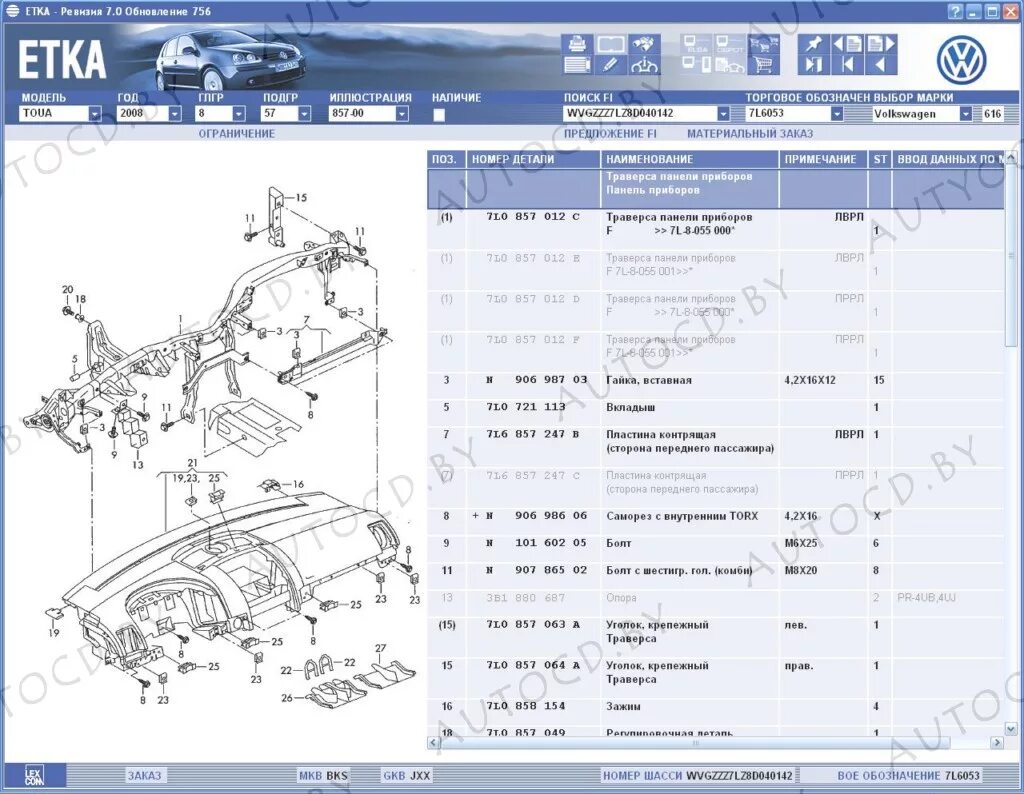The image size is (1024, 794).
Task: Click the ELSA link icon
Action: [x=696, y=44]
